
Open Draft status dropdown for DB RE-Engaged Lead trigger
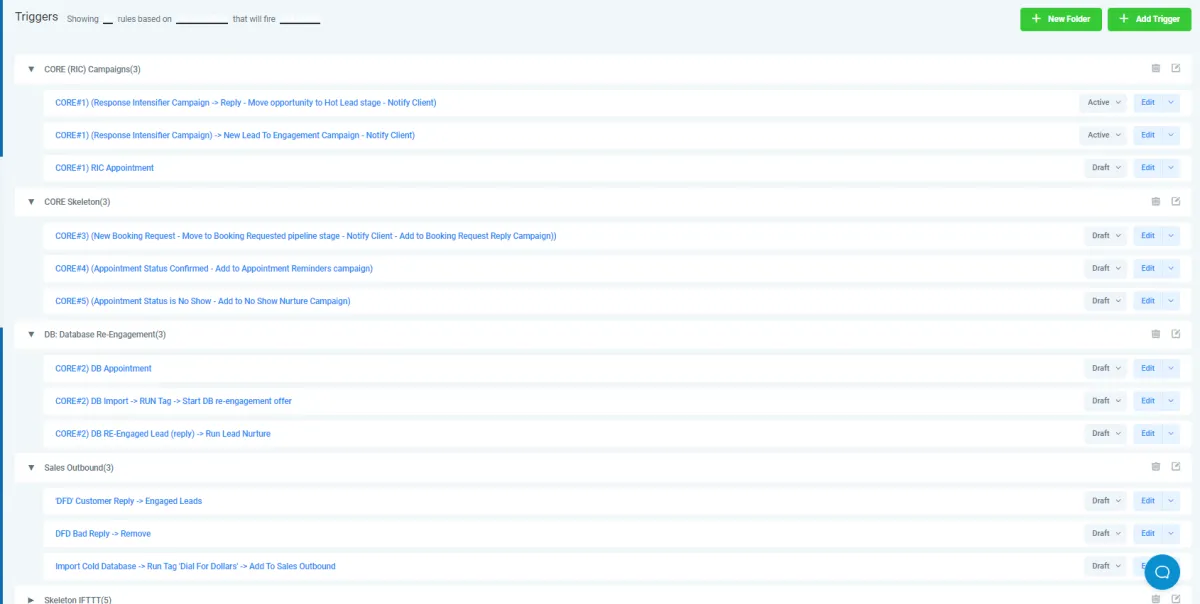point(1106,434)
